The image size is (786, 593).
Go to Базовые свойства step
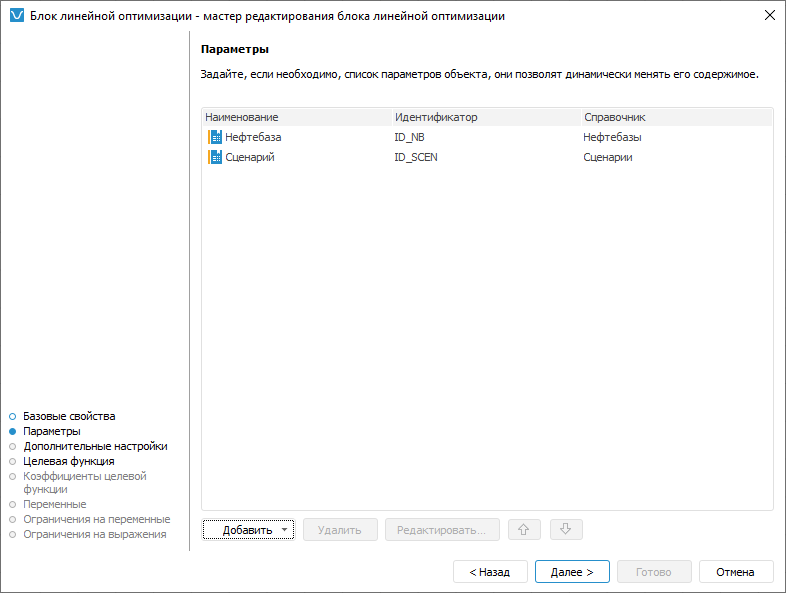69,416
